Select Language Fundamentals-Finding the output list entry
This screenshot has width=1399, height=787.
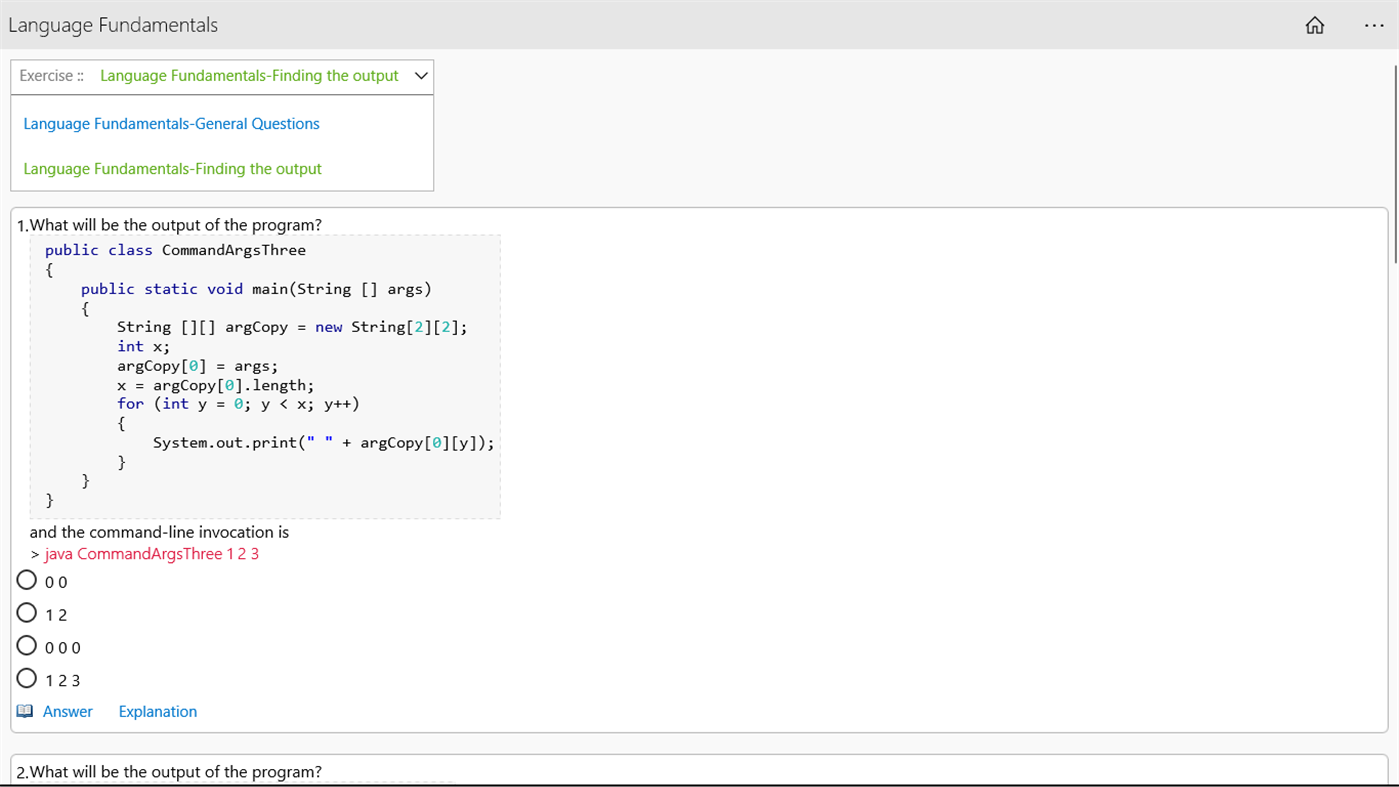pos(172,169)
